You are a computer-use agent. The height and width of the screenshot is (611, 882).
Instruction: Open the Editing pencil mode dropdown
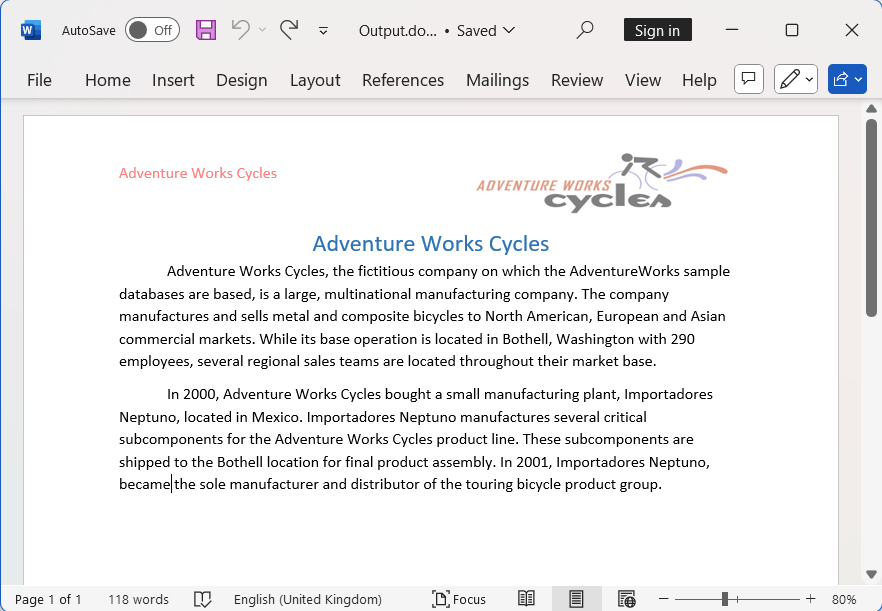(796, 80)
